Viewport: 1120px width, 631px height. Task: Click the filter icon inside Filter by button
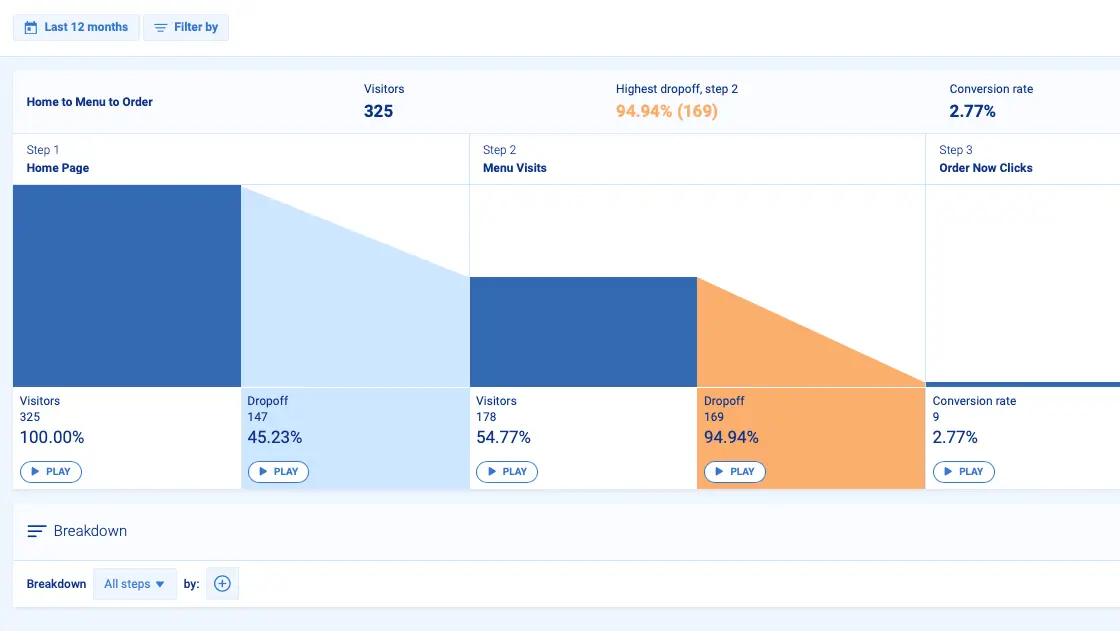[x=160, y=27]
